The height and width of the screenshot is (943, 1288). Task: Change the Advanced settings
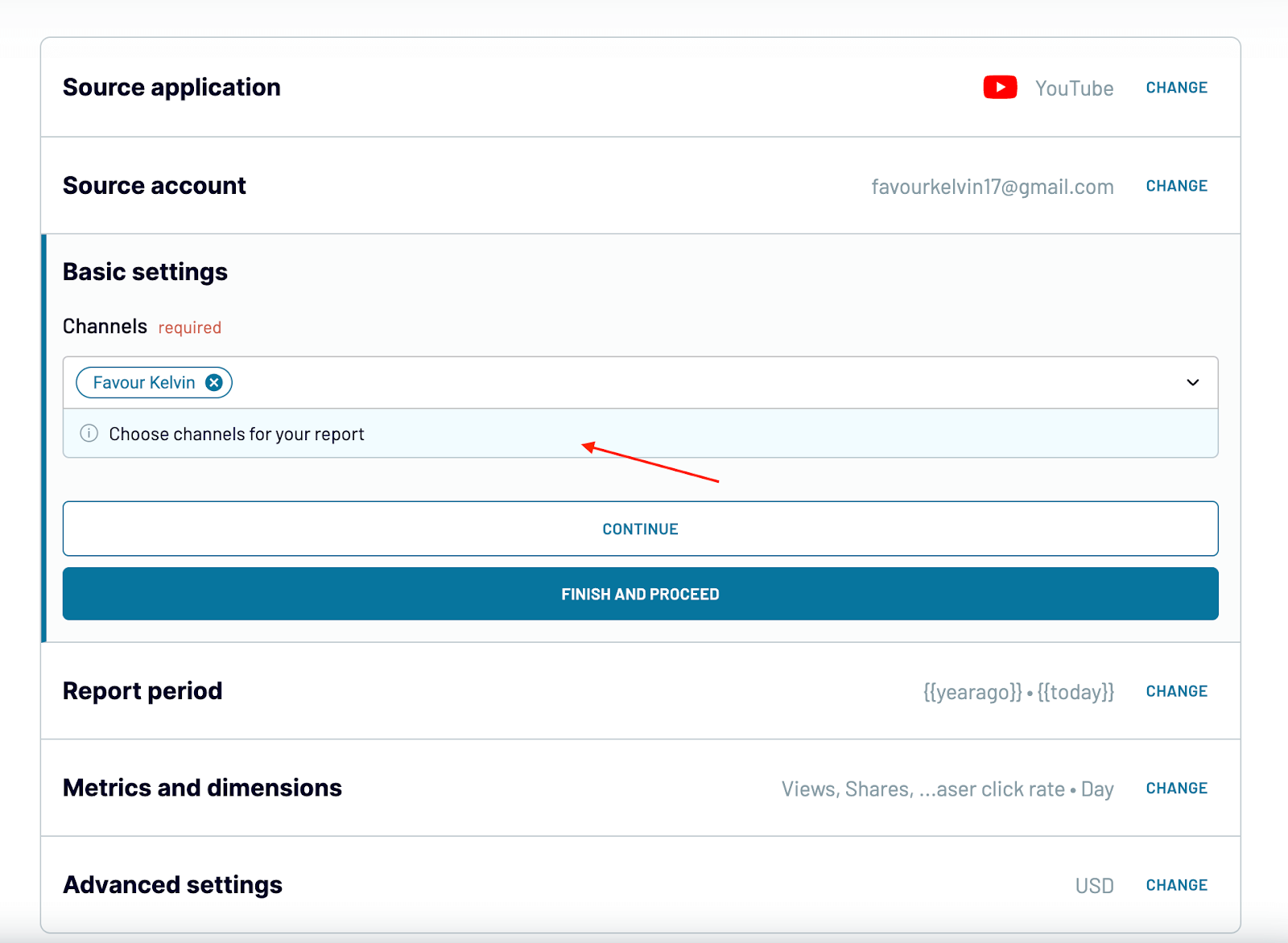1176,885
